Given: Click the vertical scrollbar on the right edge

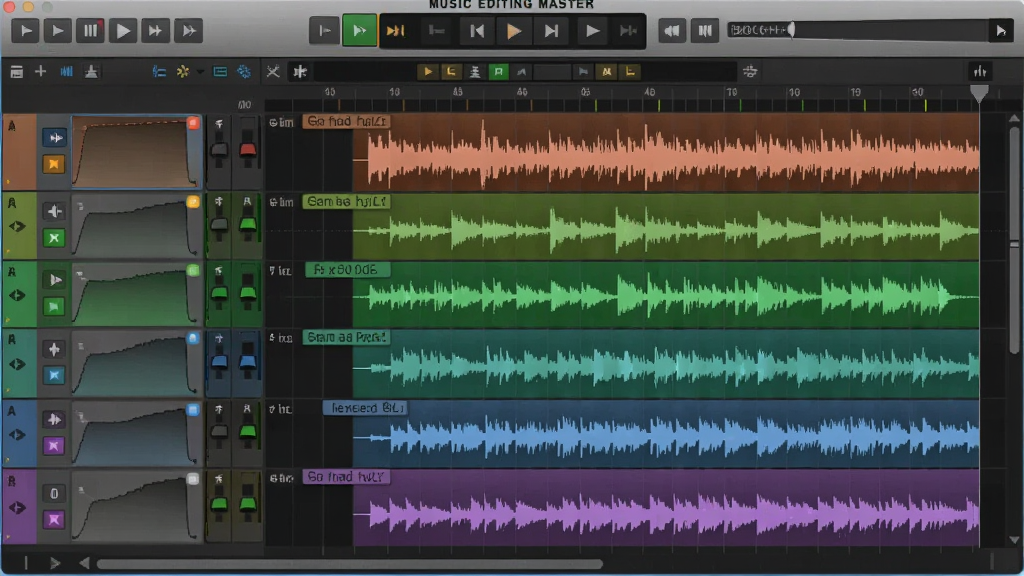Looking at the screenshot, I should [x=1014, y=242].
